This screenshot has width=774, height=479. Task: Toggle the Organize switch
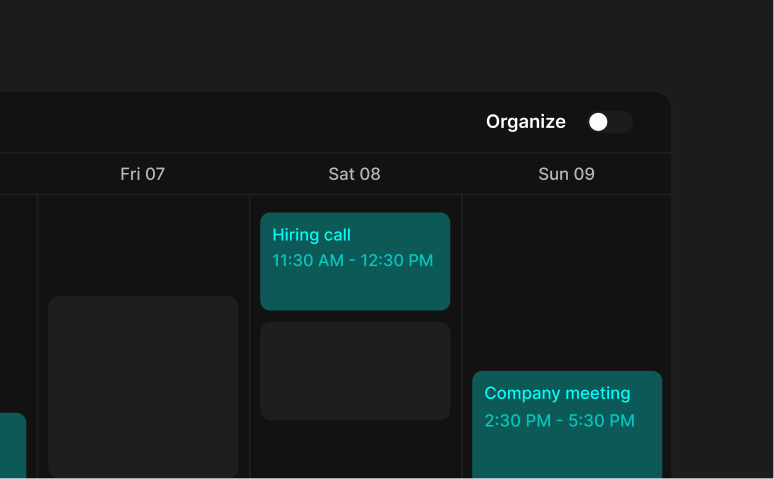tap(610, 122)
